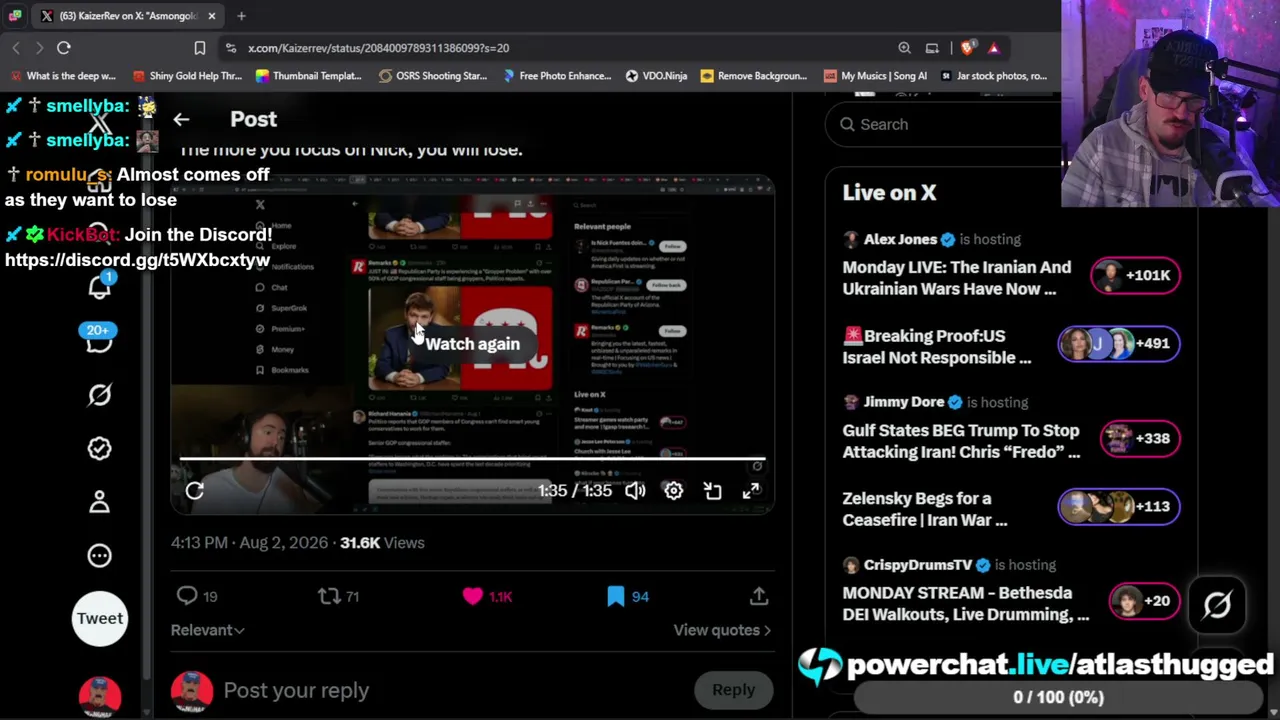The width and height of the screenshot is (1280, 720).
Task: Click the X Search box
Action: (943, 124)
